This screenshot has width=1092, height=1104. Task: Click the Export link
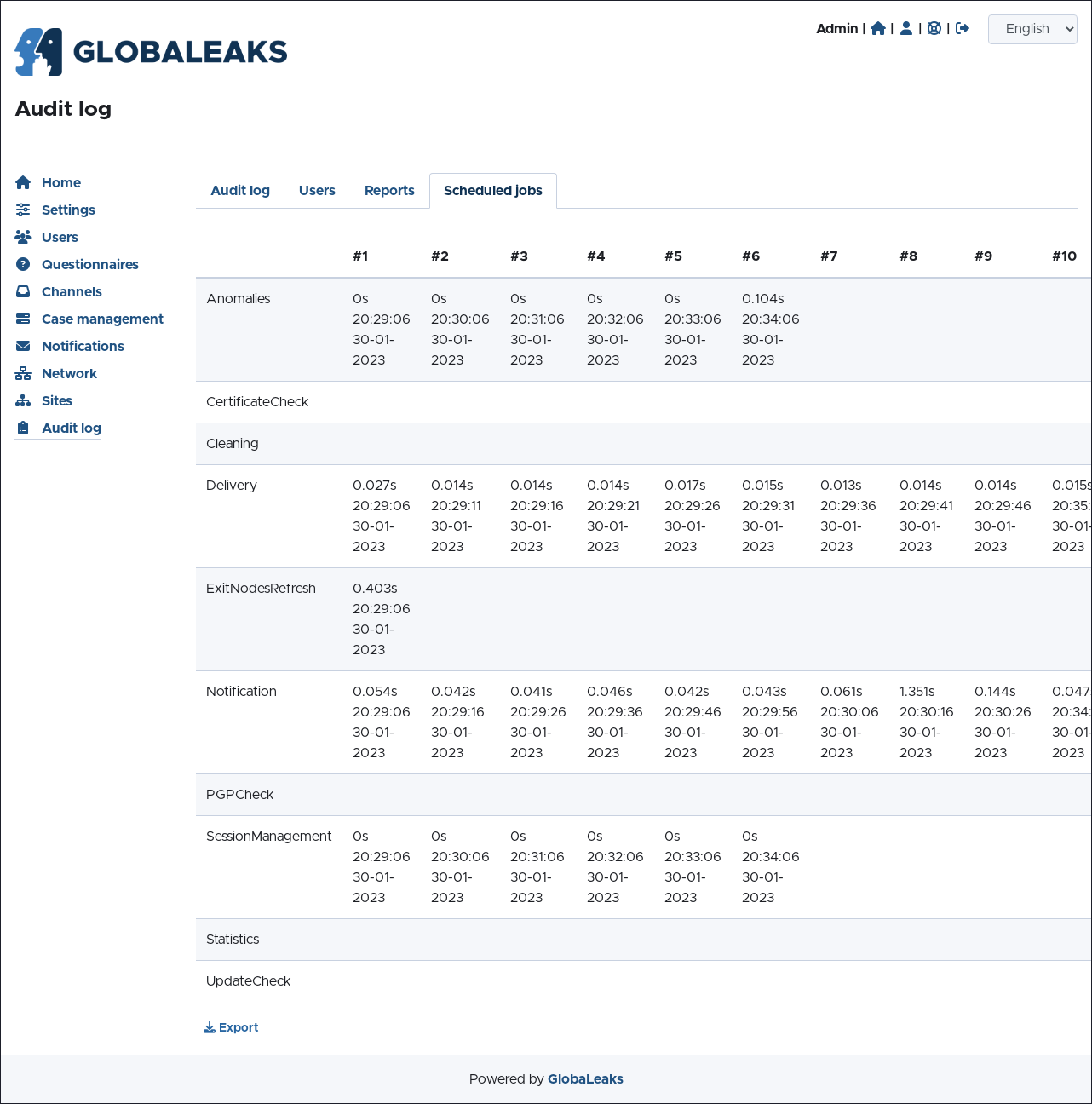pyautogui.click(x=231, y=1027)
